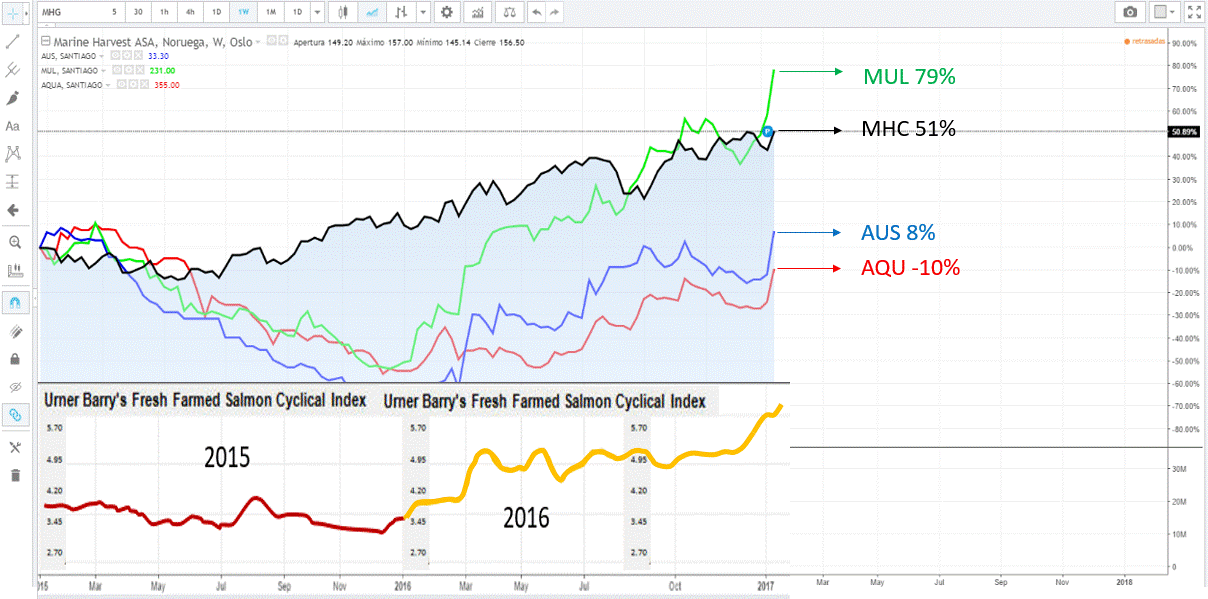The height and width of the screenshot is (599, 1208).
Task: Select the Aa text annotation tool
Action: click(13, 126)
